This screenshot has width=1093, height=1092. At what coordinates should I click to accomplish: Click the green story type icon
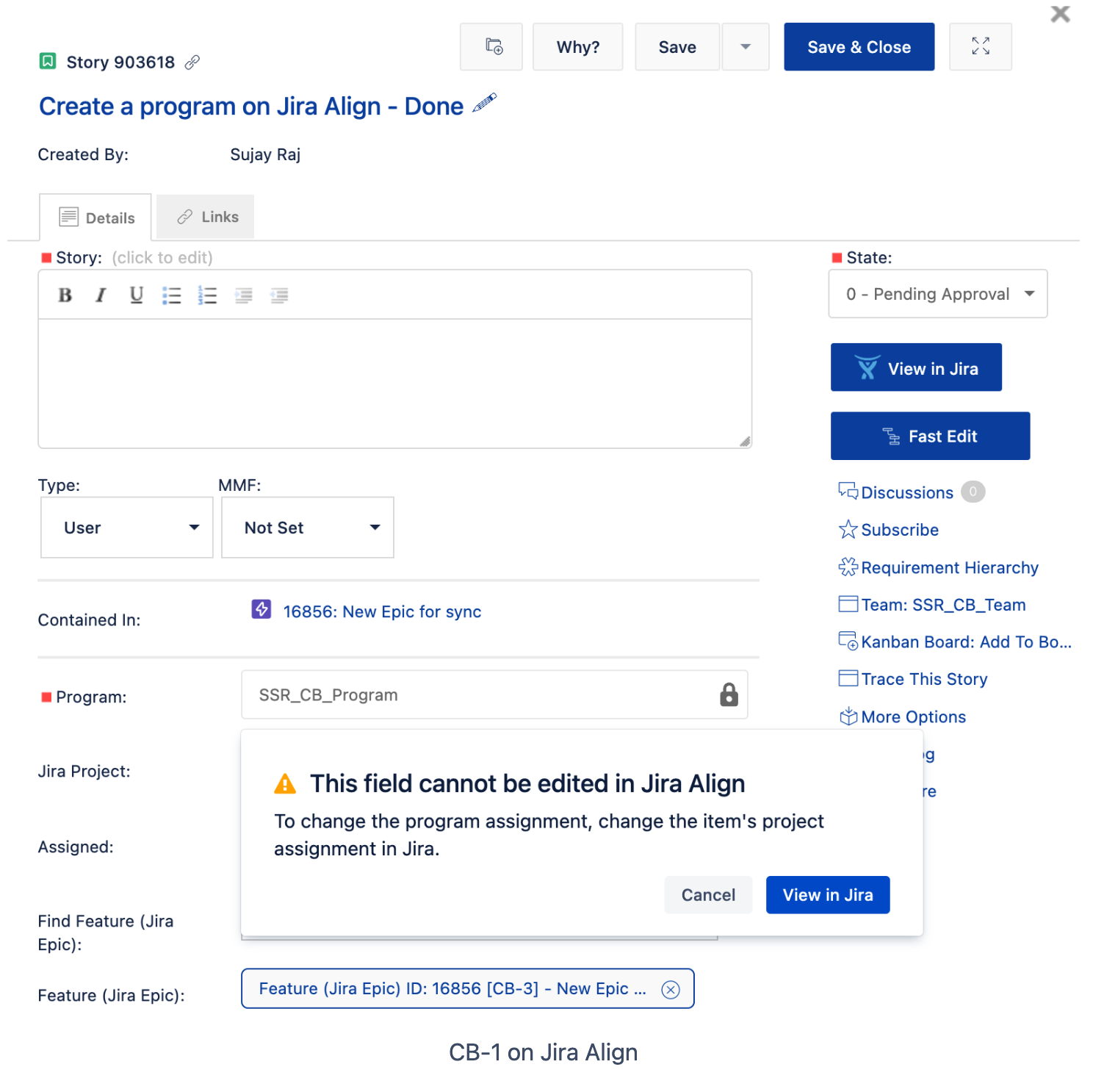tap(48, 61)
